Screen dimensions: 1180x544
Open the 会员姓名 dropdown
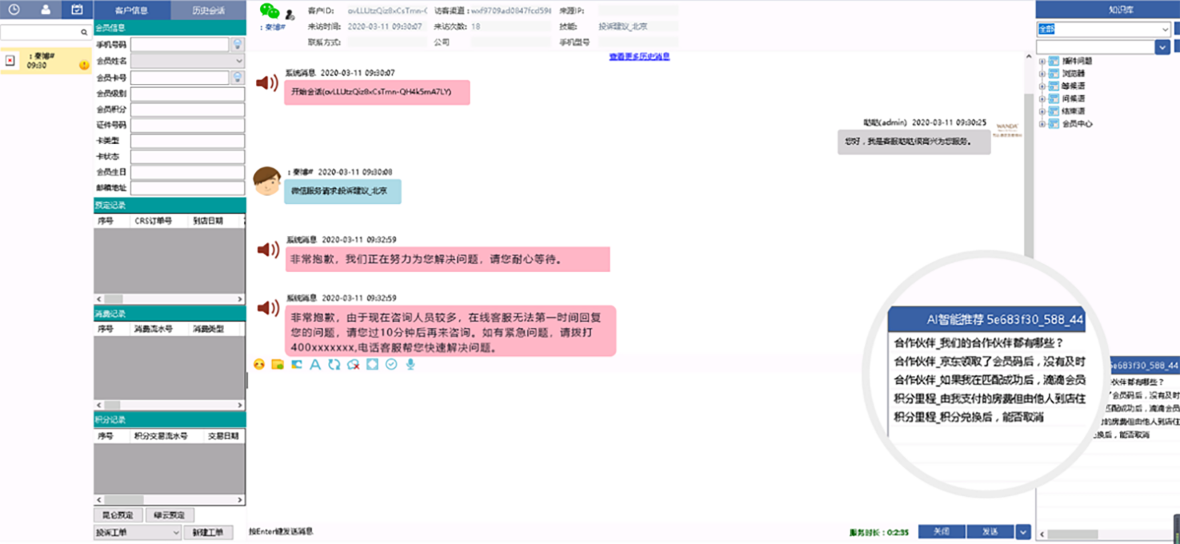(238, 61)
